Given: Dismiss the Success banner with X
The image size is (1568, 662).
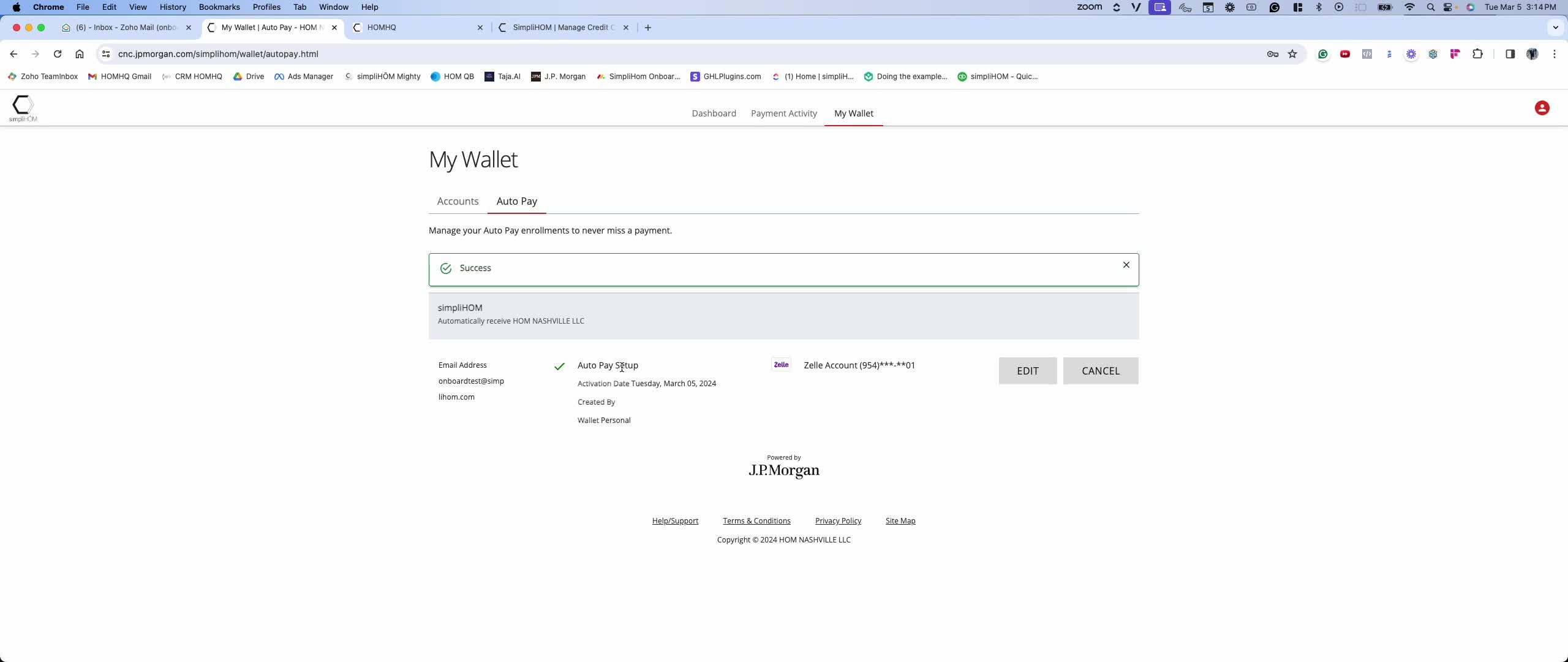Looking at the screenshot, I should click(1126, 265).
